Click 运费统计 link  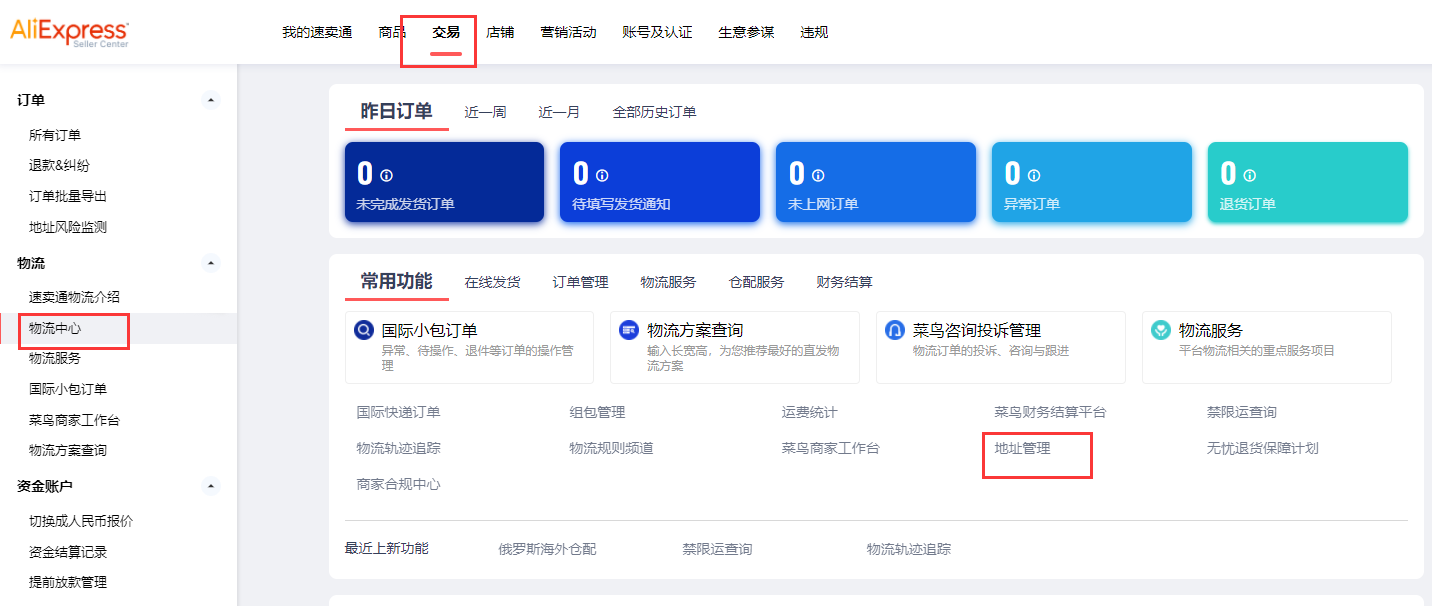[809, 412]
